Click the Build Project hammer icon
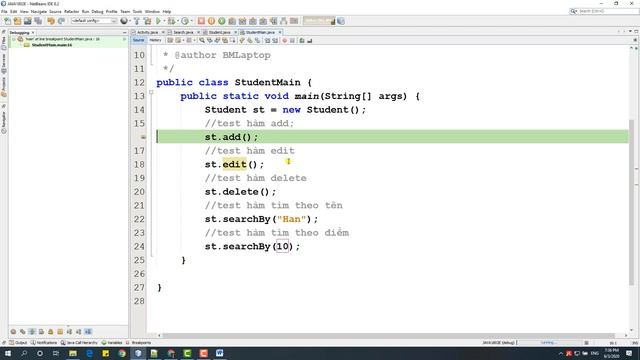This screenshot has height=360, width=640. (137, 21)
